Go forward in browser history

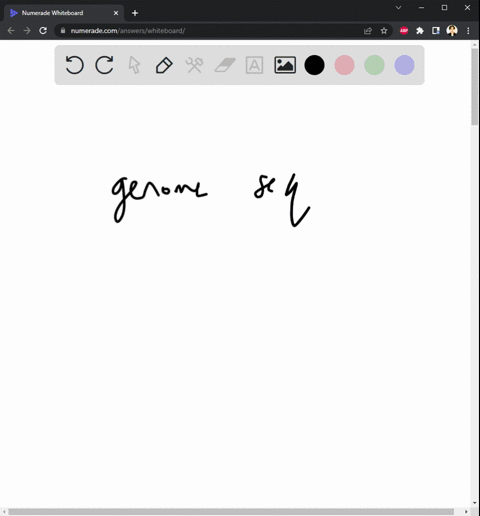coord(27,31)
